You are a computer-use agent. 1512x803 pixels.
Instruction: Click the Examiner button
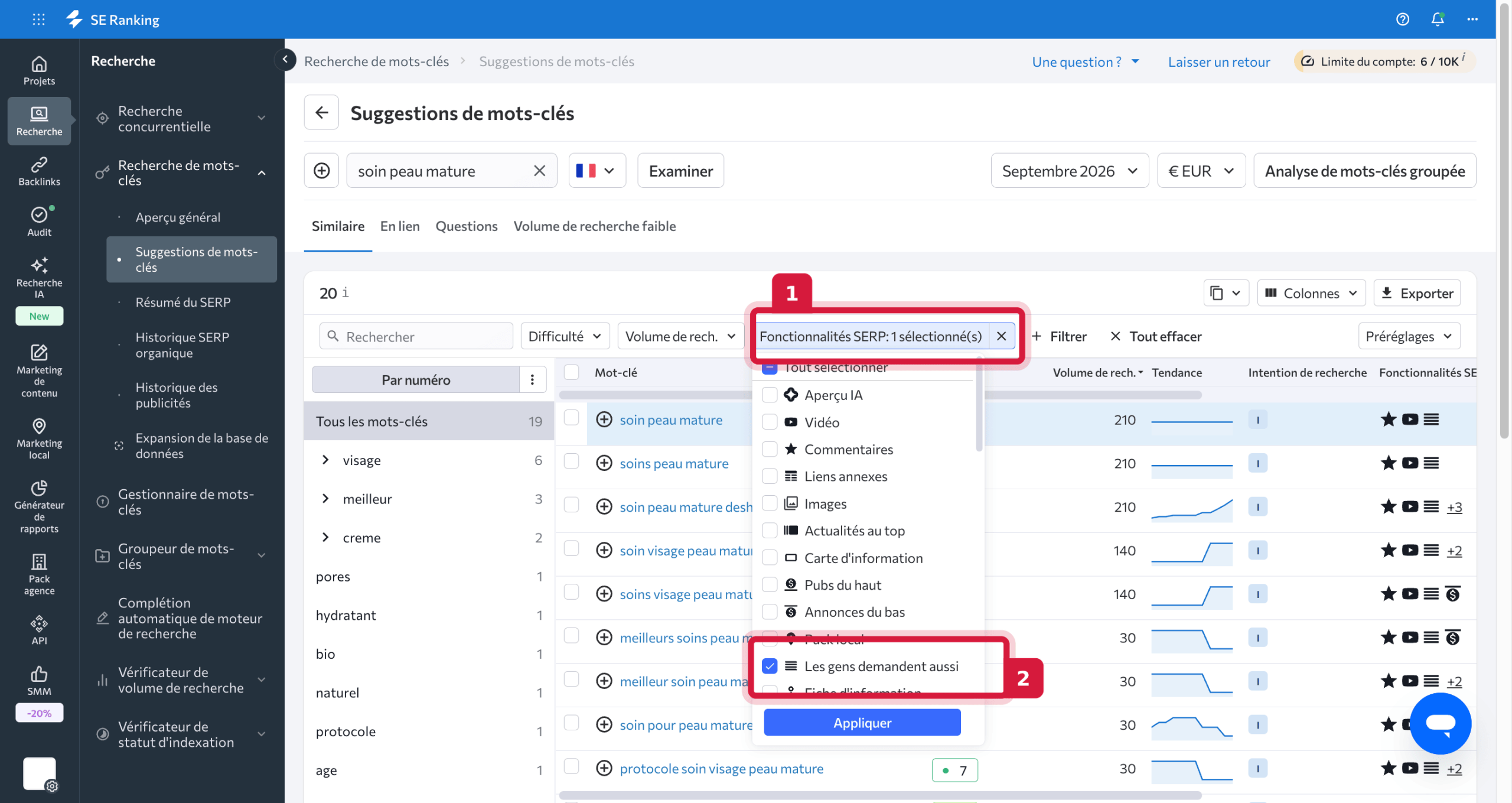pos(680,171)
